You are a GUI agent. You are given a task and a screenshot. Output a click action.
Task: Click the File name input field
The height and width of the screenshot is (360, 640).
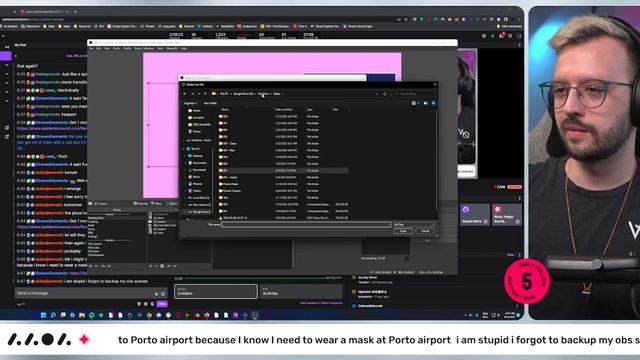pyautogui.click(x=306, y=224)
